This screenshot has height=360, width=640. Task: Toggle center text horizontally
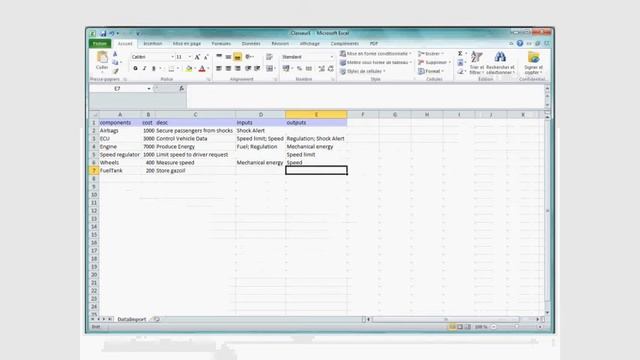228,69
